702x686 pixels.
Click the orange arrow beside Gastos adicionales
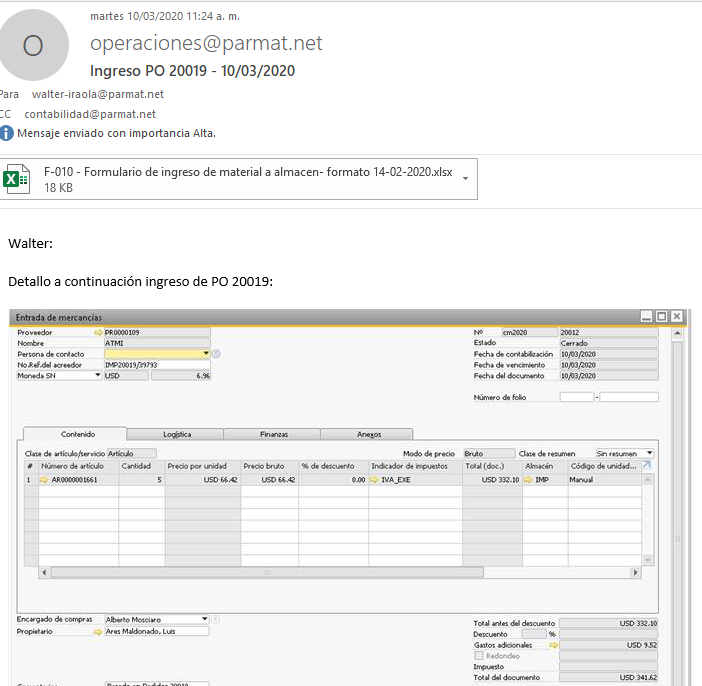(x=553, y=646)
